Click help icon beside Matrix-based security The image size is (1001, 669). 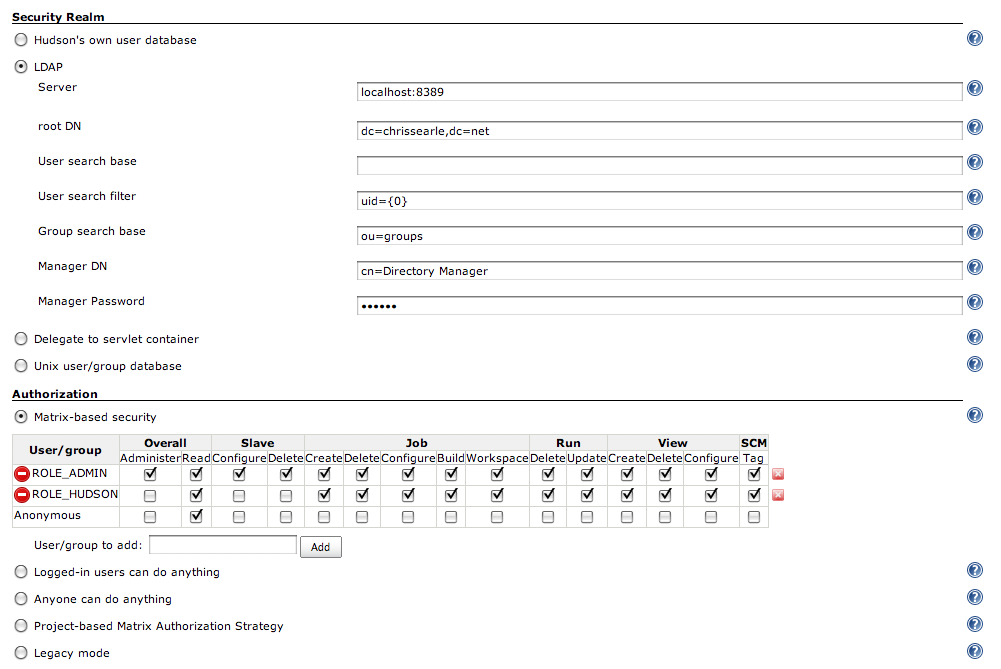point(975,415)
